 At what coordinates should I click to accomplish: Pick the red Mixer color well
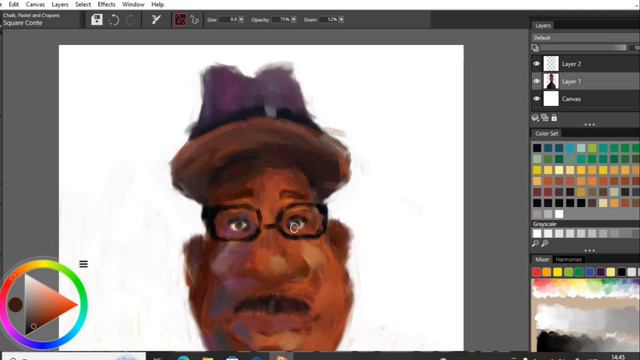536,272
